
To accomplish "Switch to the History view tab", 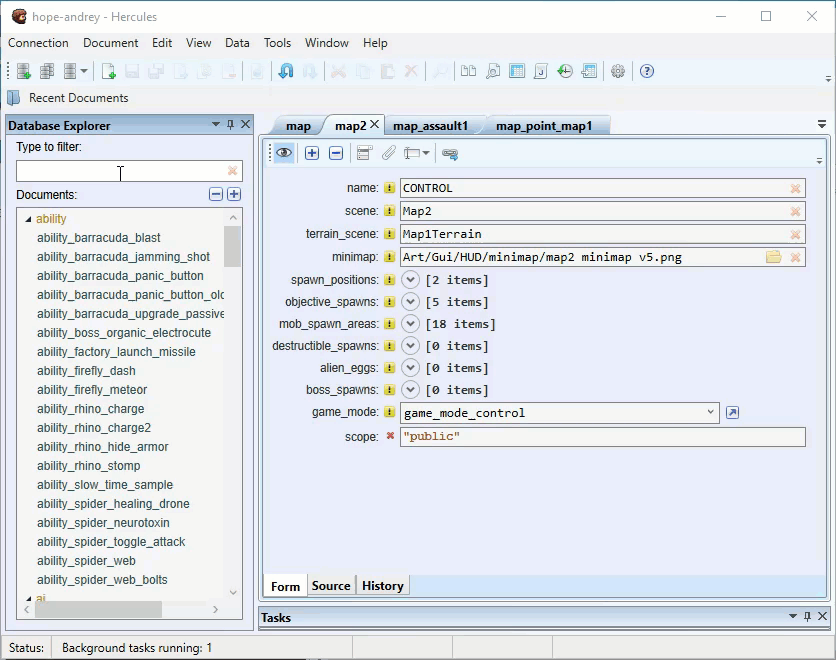I will click(383, 586).
